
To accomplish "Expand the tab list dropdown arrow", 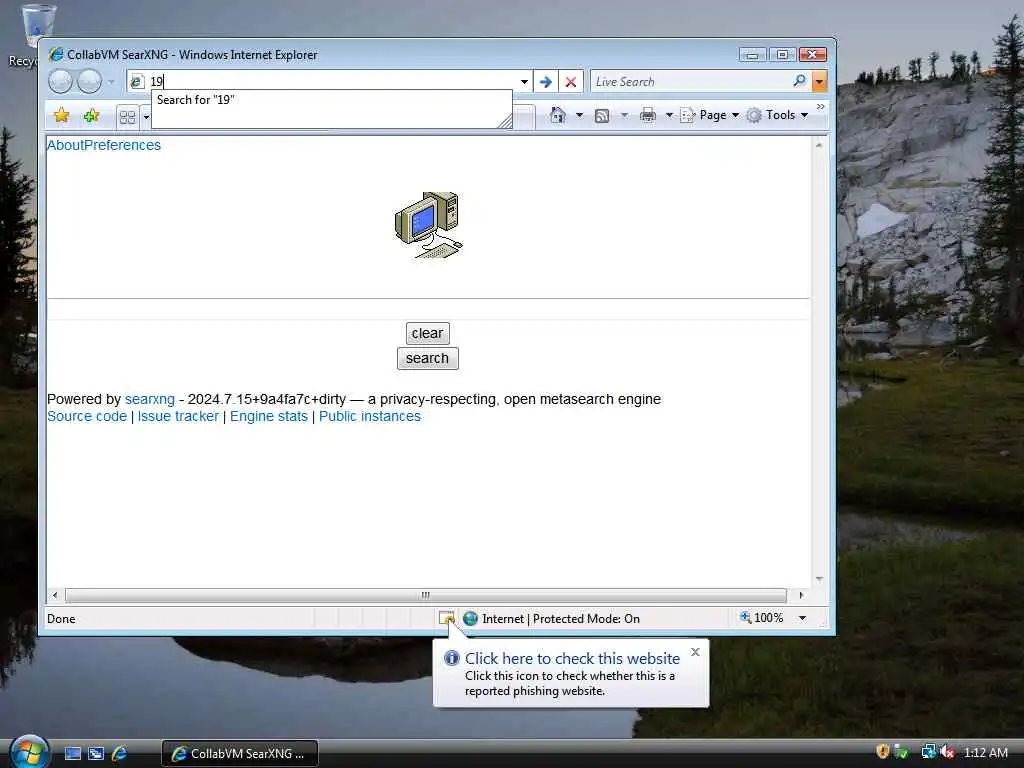I will (x=146, y=118).
